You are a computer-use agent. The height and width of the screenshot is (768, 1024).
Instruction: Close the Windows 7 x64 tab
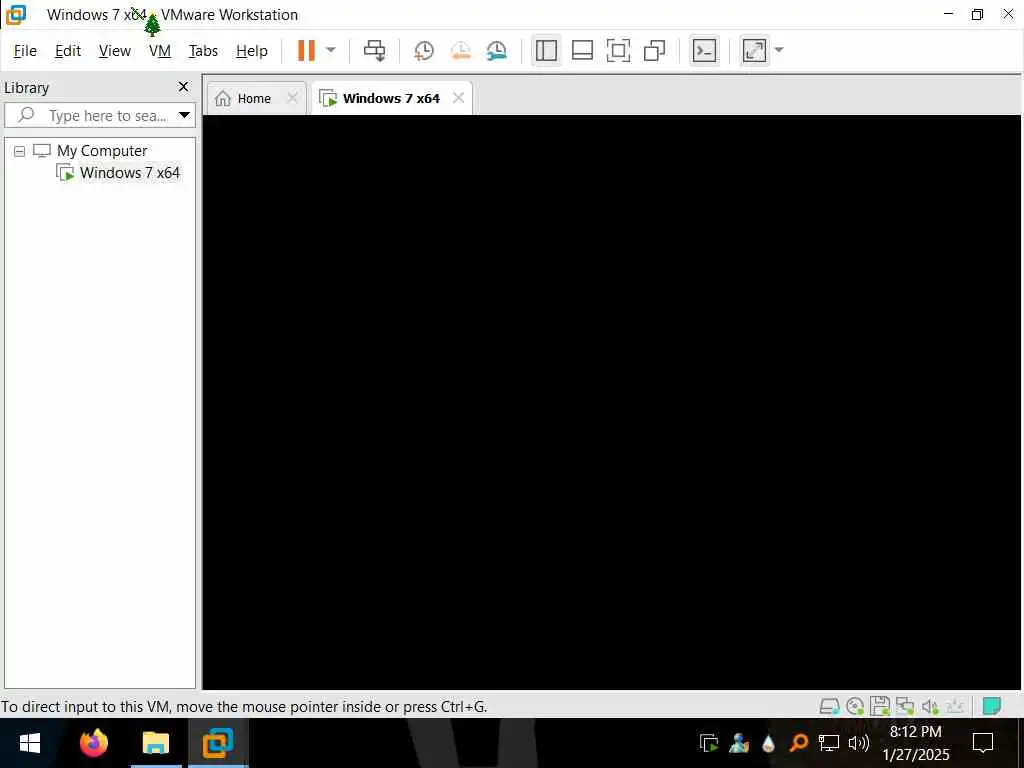coord(458,98)
